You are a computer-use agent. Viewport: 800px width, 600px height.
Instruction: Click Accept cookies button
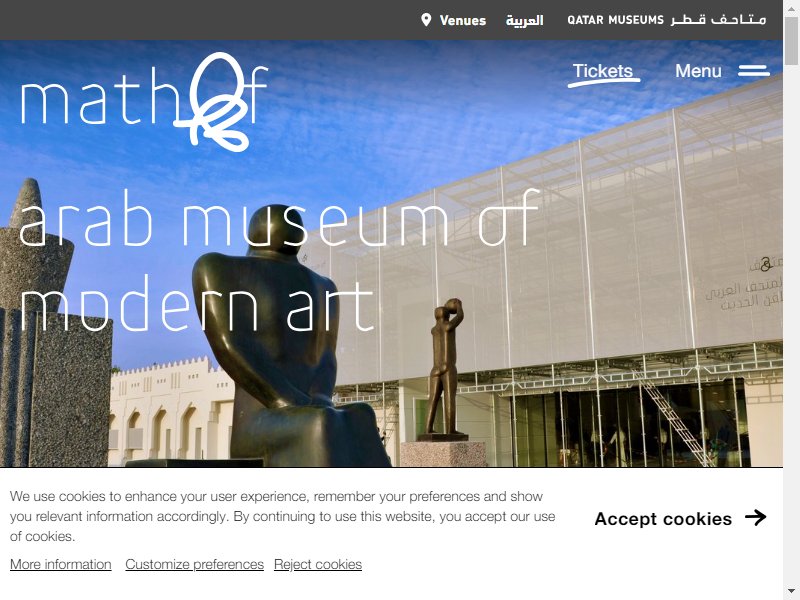(681, 518)
